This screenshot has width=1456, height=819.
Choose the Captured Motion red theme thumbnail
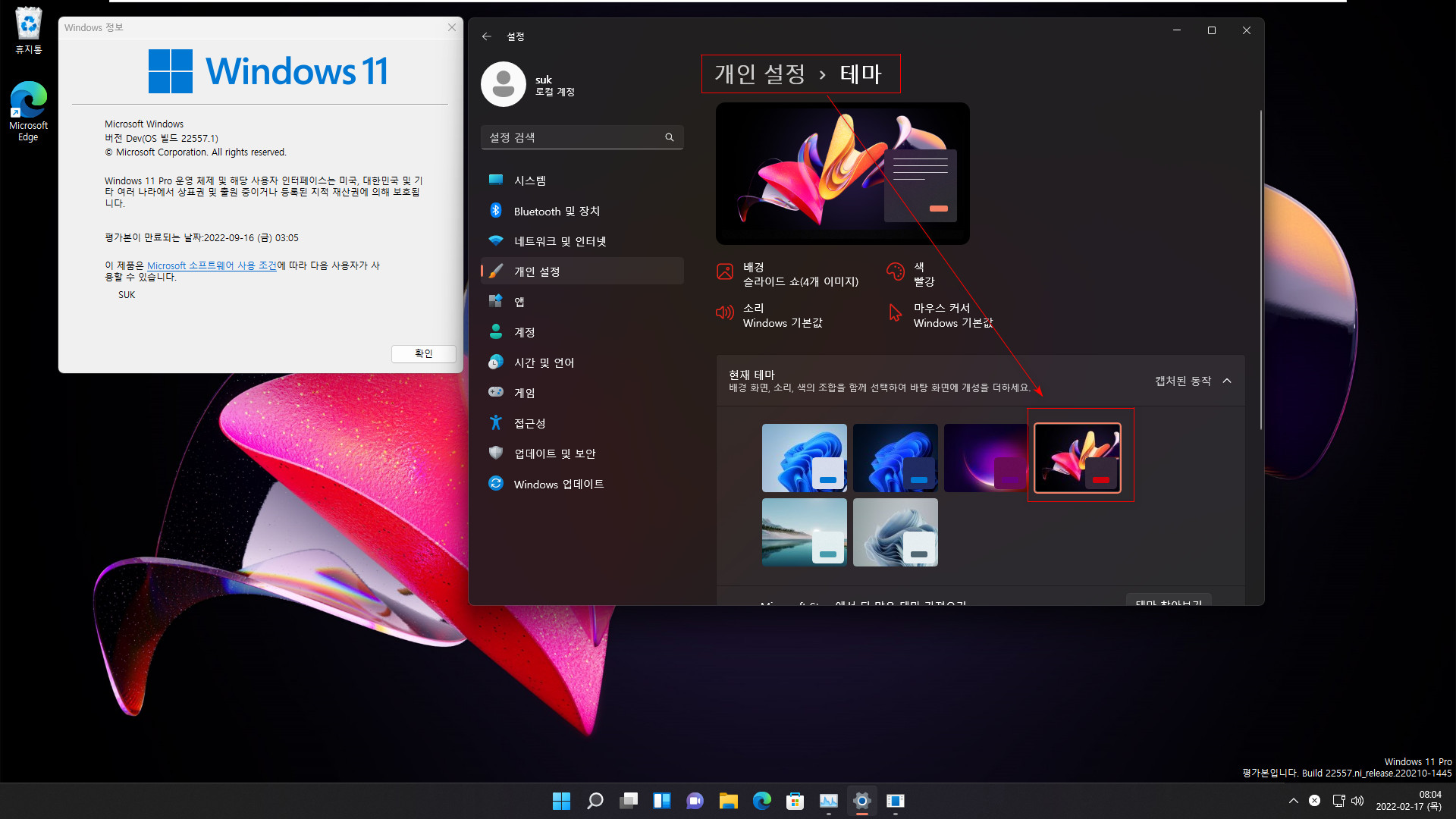pyautogui.click(x=1078, y=458)
